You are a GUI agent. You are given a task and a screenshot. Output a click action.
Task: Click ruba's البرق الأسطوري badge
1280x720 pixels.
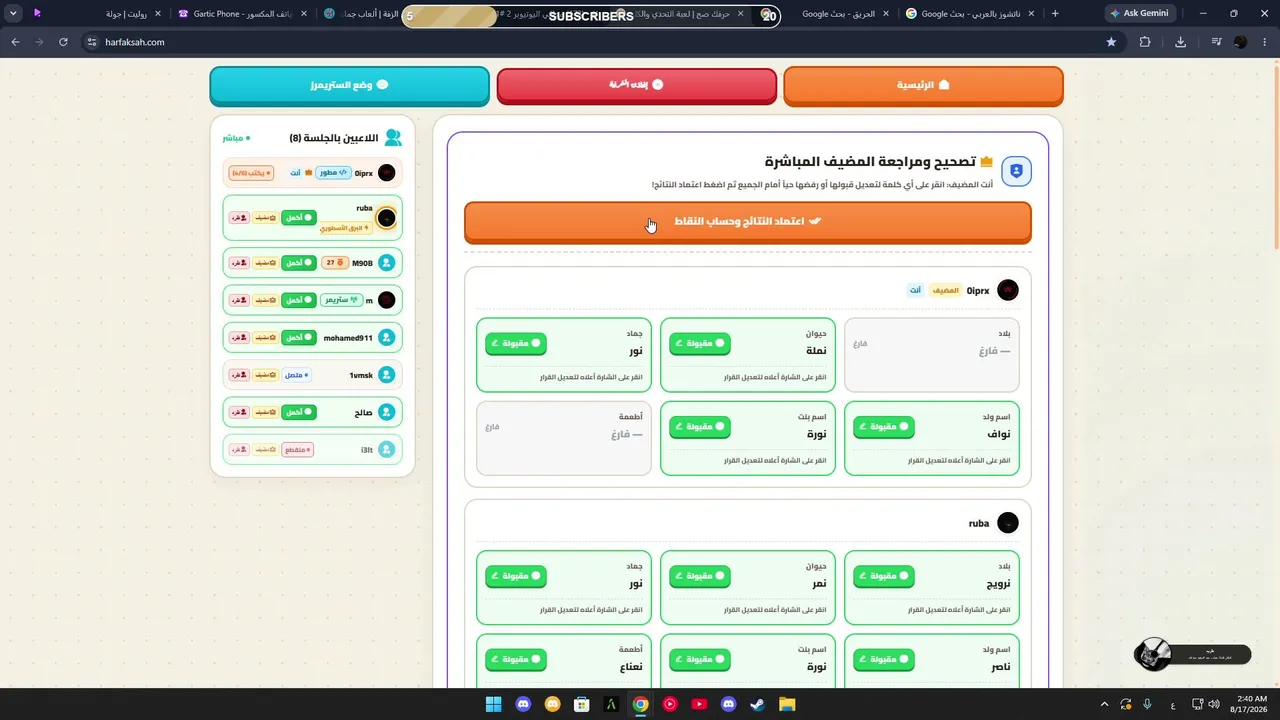coord(345,228)
